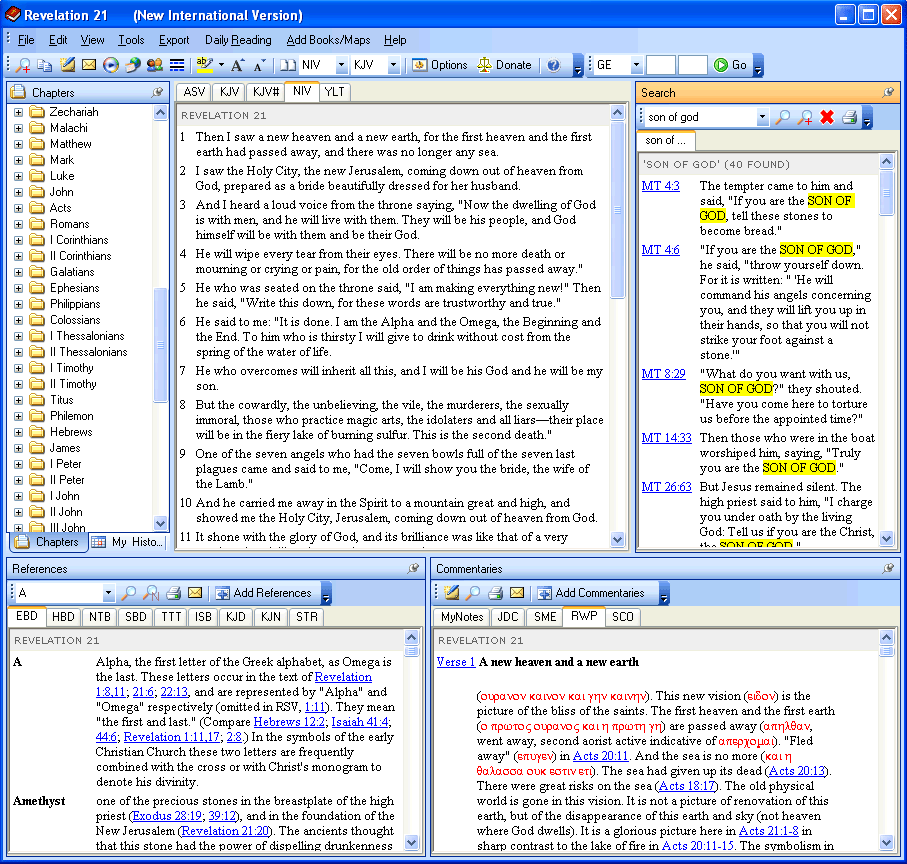The height and width of the screenshot is (864, 907).
Task: Click the green Go navigation icon
Action: (723, 65)
